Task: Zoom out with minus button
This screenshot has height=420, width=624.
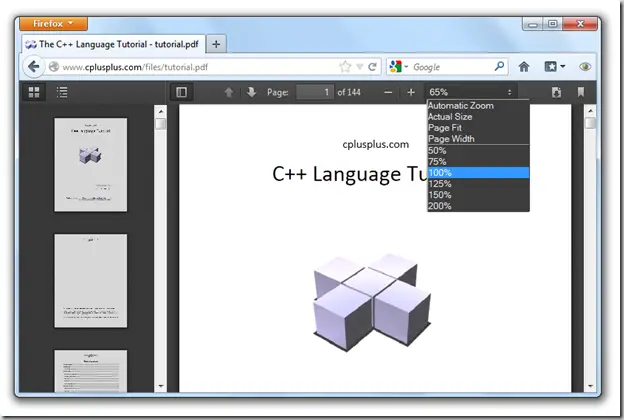Action: click(388, 92)
